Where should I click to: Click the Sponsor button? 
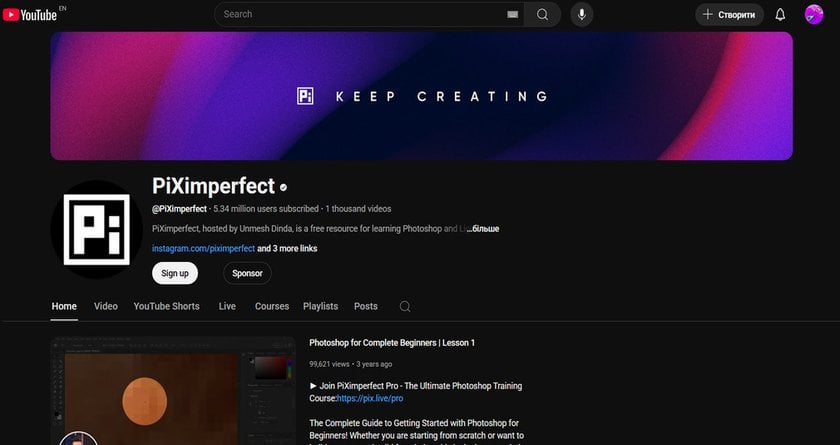point(247,273)
